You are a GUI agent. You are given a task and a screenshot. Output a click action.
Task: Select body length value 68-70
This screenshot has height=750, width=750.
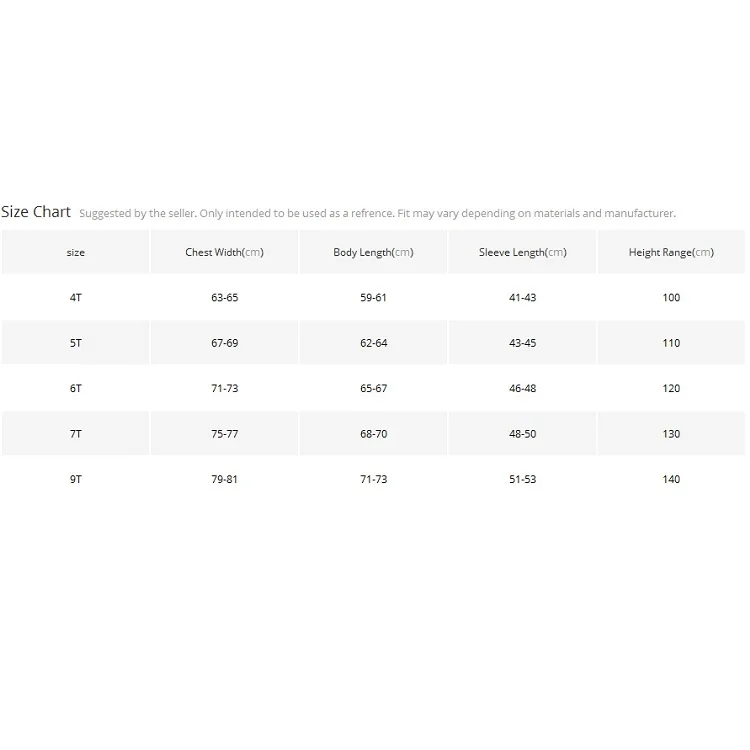point(373,434)
